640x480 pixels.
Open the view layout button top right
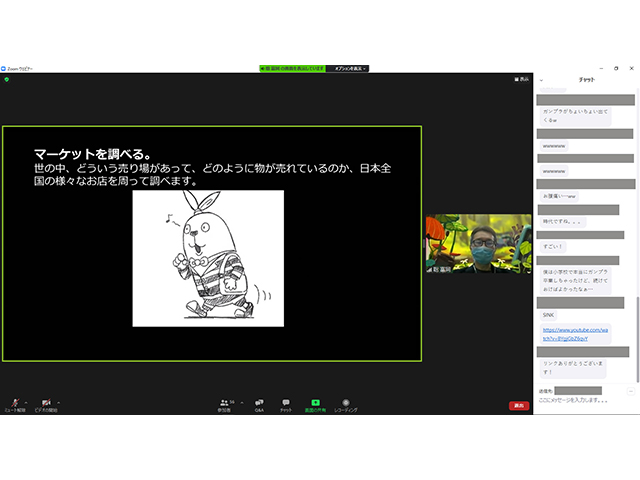pos(522,79)
